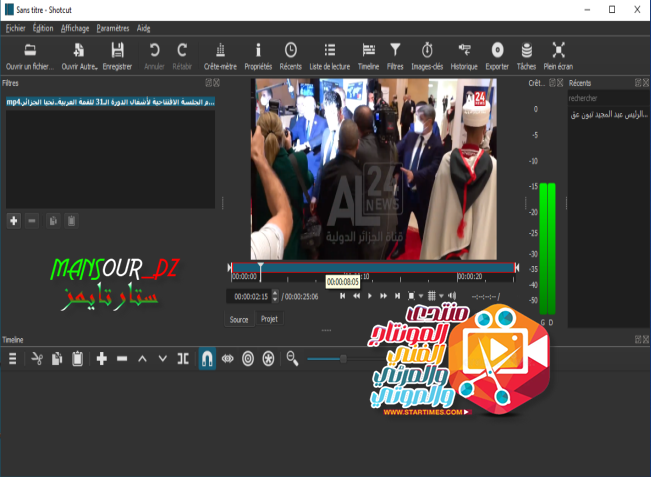Click the current timecode field 00:00:02:15
Screen dimensions: 651x477
coord(251,296)
